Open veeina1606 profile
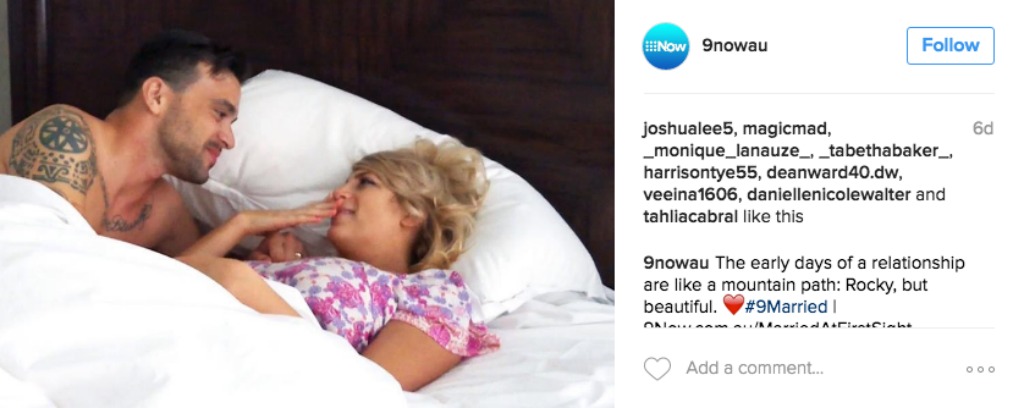Screen dimensions: 1024x408 click(690, 195)
